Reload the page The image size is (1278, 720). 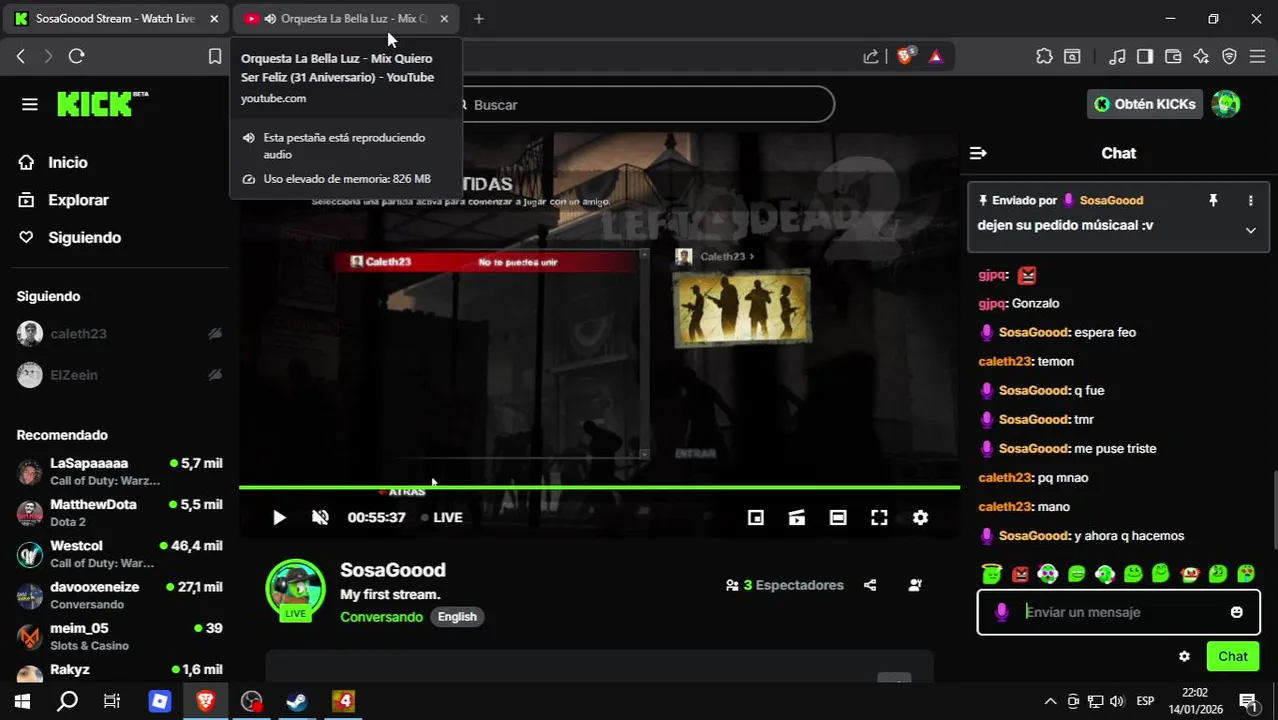(76, 57)
